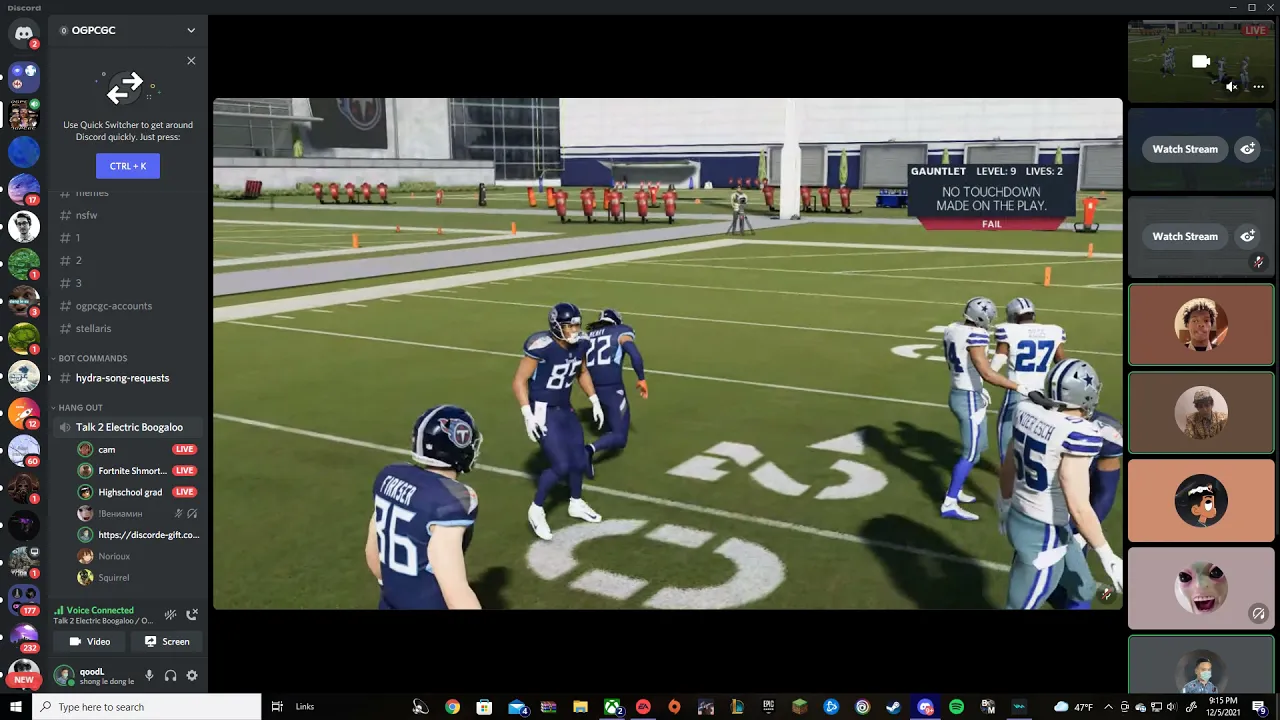Image resolution: width=1280 pixels, height=720 pixels.
Task: Select user Вениамин in voice channel
Action: pos(138,513)
